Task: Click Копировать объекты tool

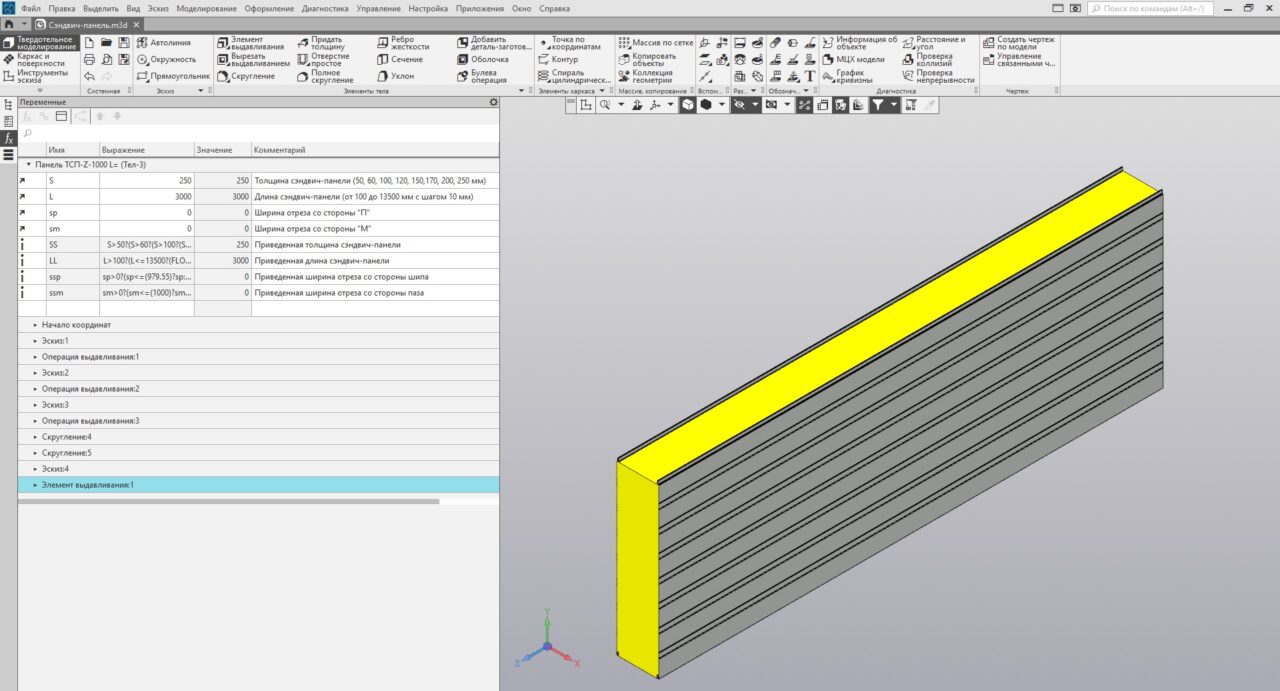Action: click(647, 59)
